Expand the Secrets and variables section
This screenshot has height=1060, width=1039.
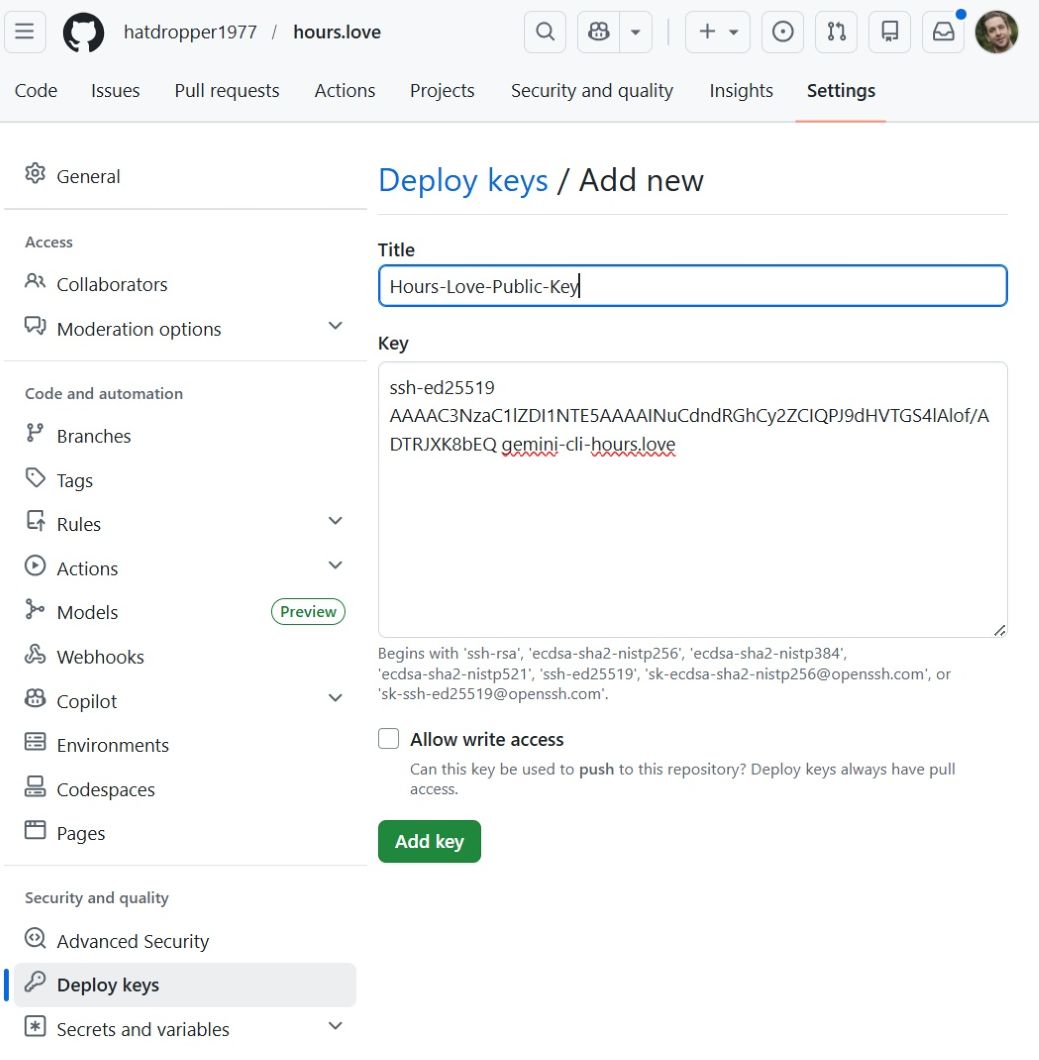coord(141,1028)
